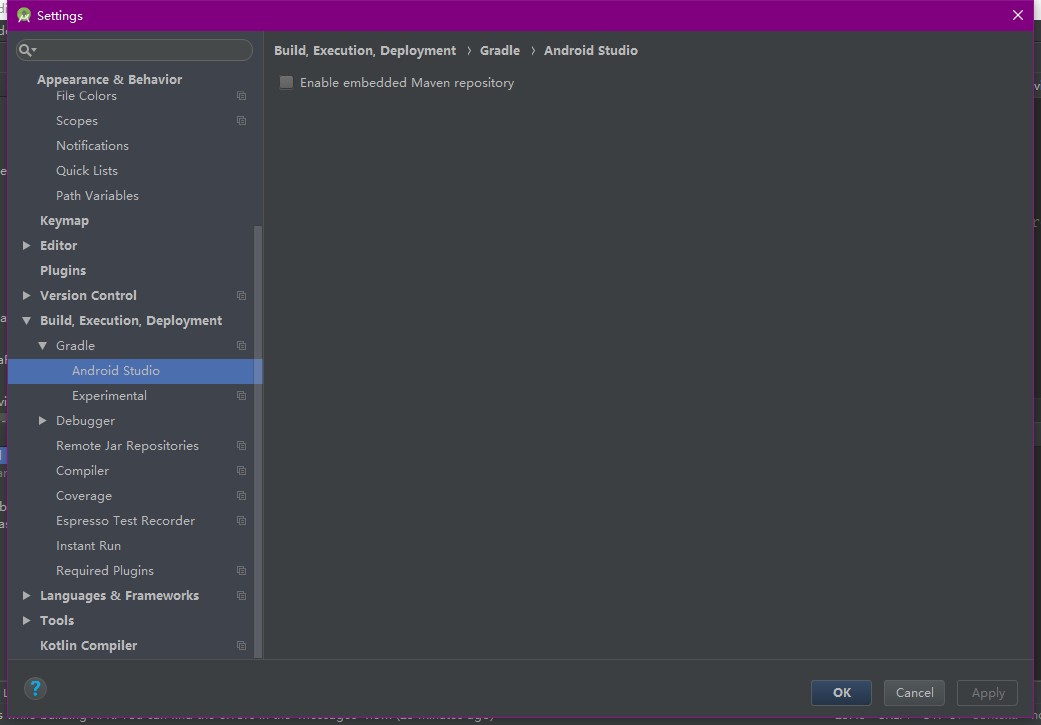Select the Tools category label
Screen dimensions: 1041x725
pos(57,621)
